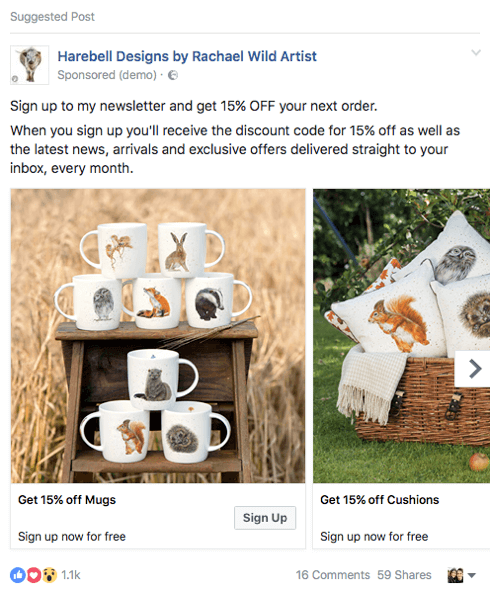Click the Harebell Designs profile picture

click(29, 65)
